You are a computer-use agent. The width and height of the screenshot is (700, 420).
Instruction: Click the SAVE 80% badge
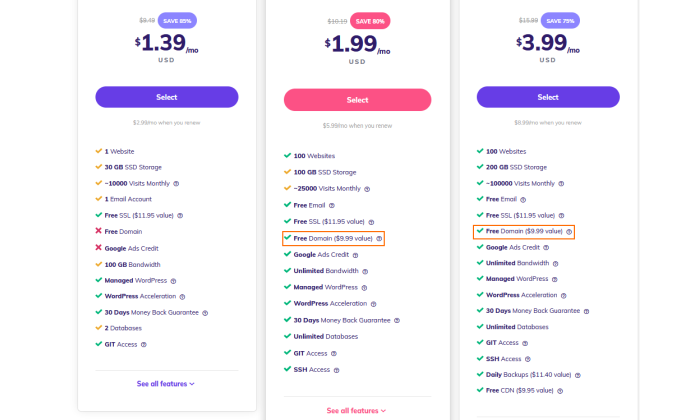tap(370, 21)
